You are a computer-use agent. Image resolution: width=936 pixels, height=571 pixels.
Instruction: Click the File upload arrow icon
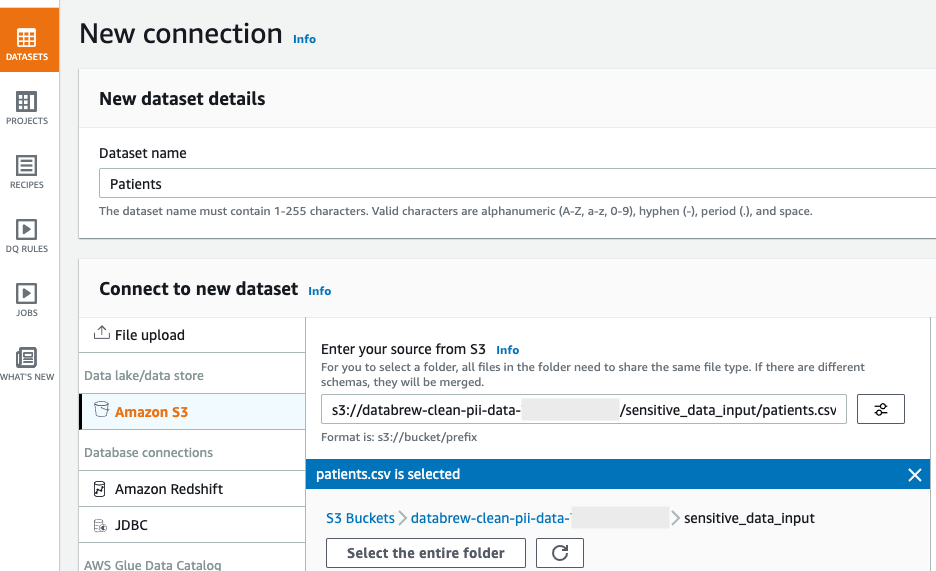click(x=101, y=333)
